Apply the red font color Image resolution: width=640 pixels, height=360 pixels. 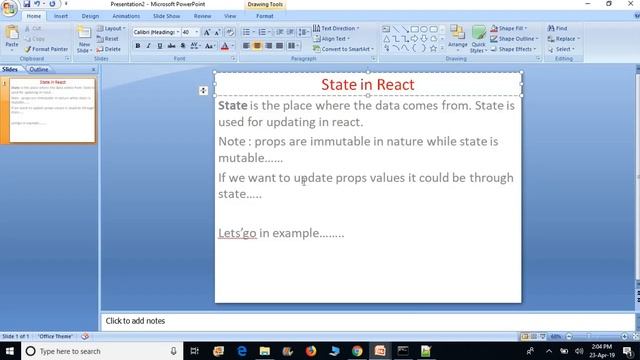point(224,46)
